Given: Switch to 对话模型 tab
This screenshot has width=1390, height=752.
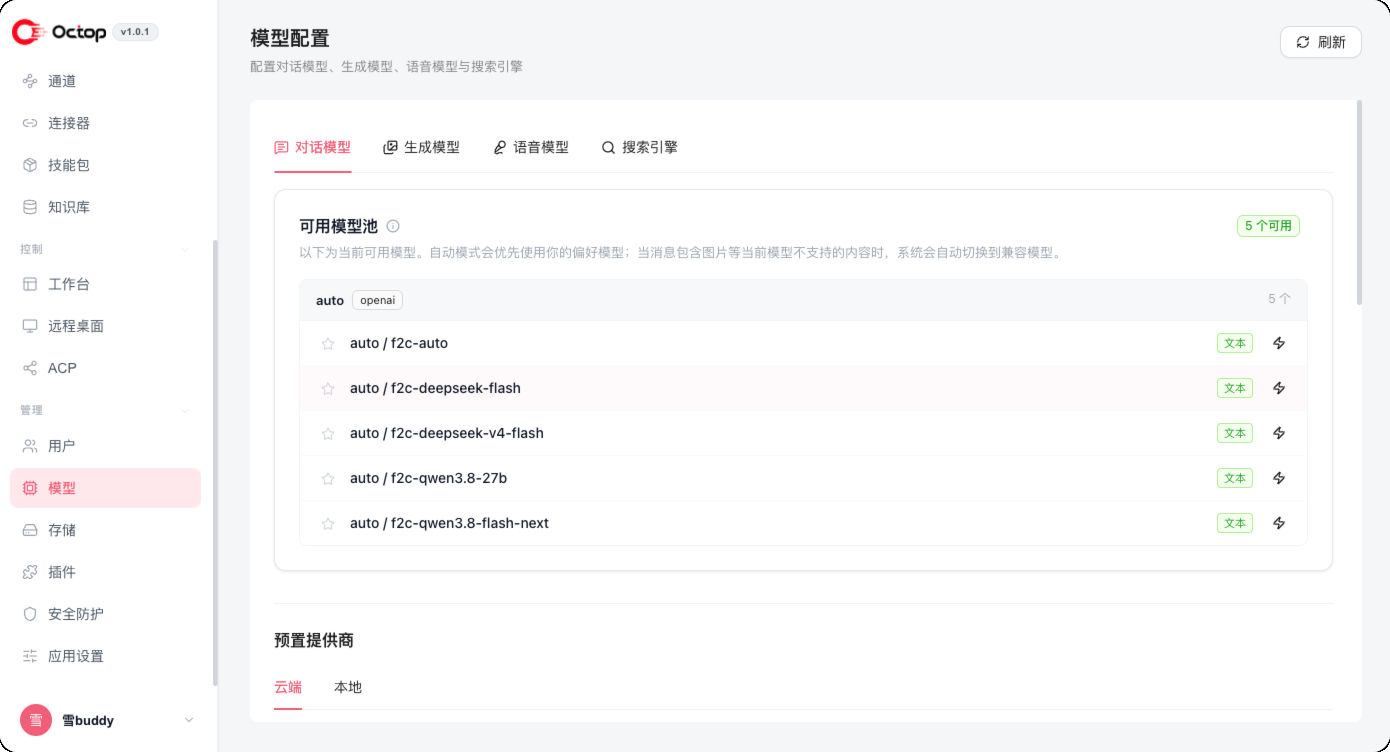Looking at the screenshot, I should click(x=313, y=147).
